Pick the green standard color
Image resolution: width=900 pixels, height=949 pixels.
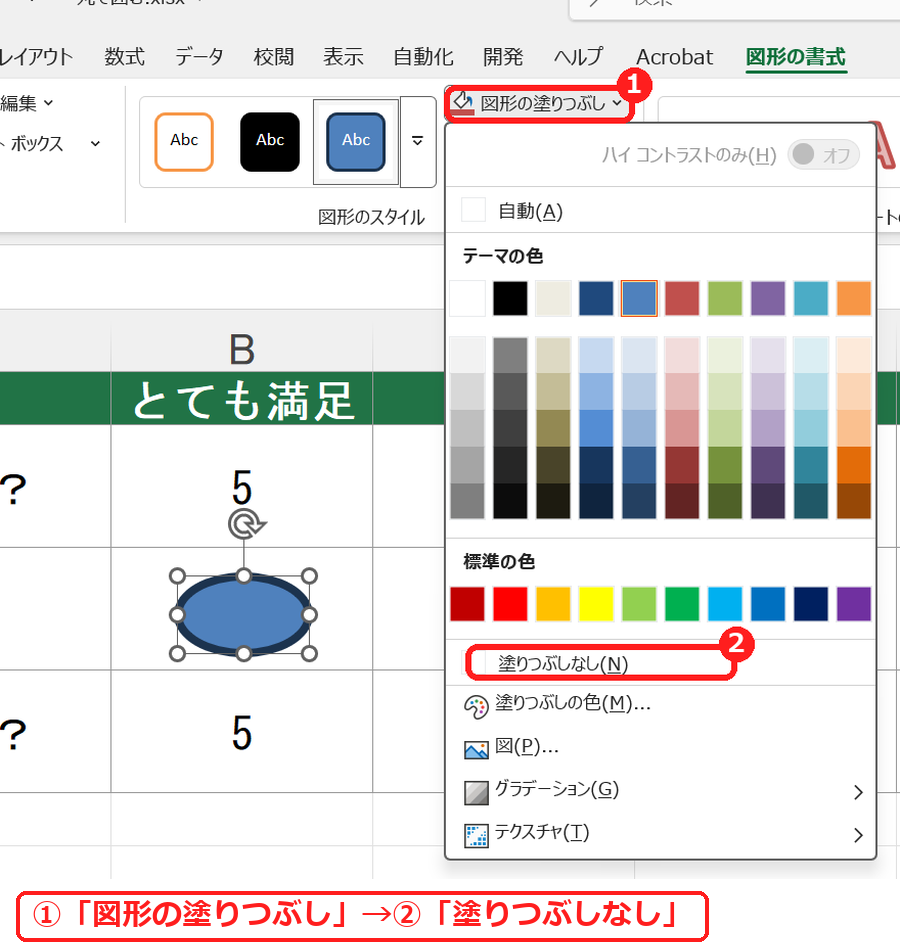tap(682, 603)
